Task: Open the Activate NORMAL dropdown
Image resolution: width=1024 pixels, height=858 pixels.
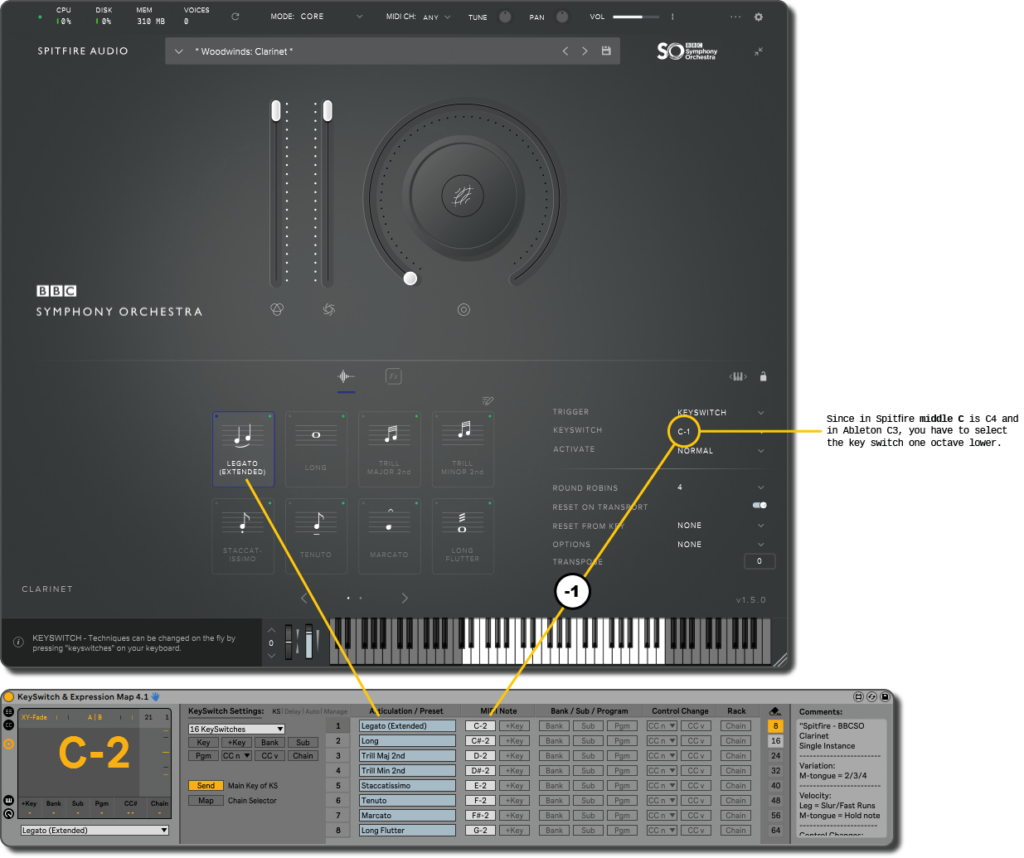Action: [x=720, y=451]
